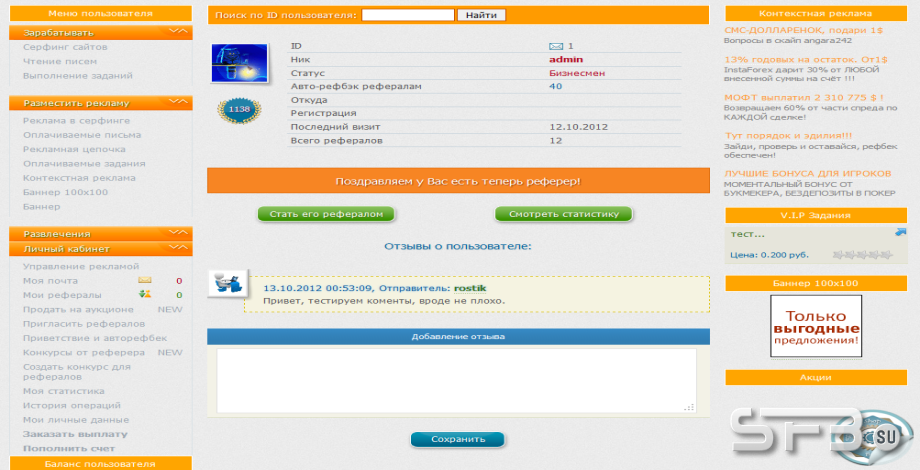Focus the user ID search field

click(408, 15)
